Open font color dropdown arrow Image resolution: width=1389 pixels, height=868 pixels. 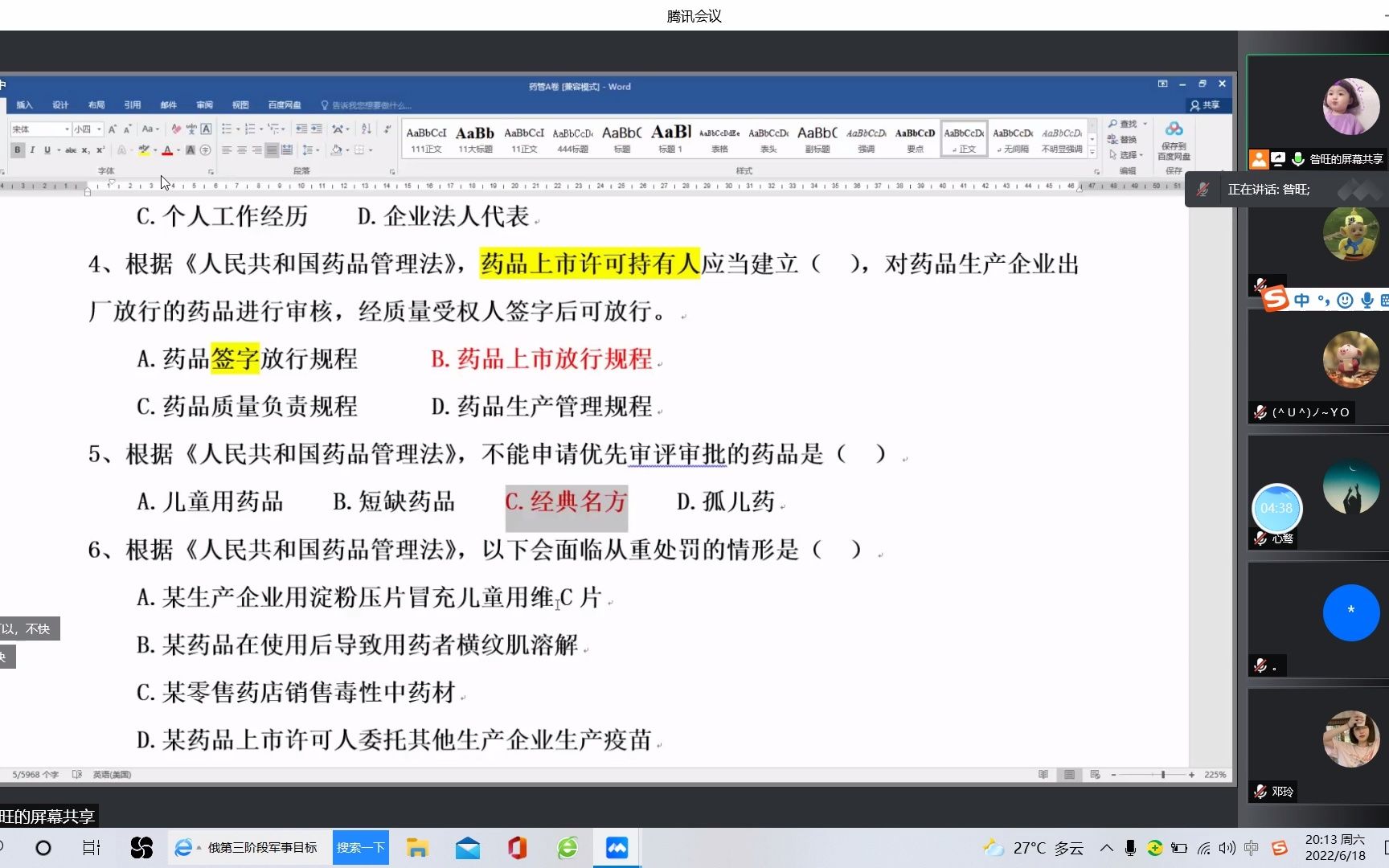click(178, 150)
